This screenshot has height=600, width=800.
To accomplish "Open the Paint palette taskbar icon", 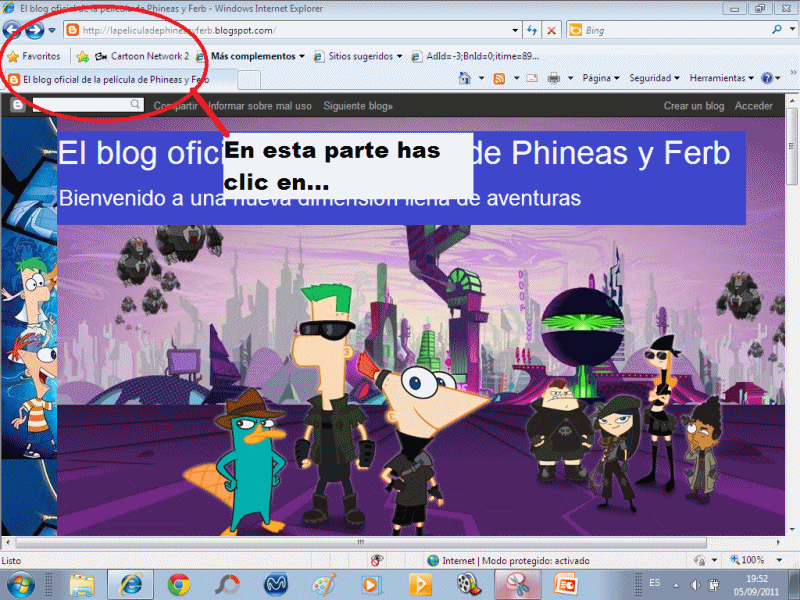I will point(324,585).
